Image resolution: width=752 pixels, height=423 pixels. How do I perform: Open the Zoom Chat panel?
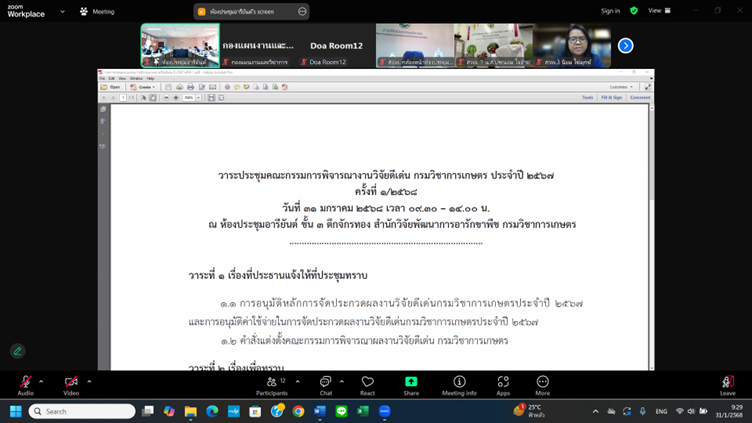coord(326,385)
